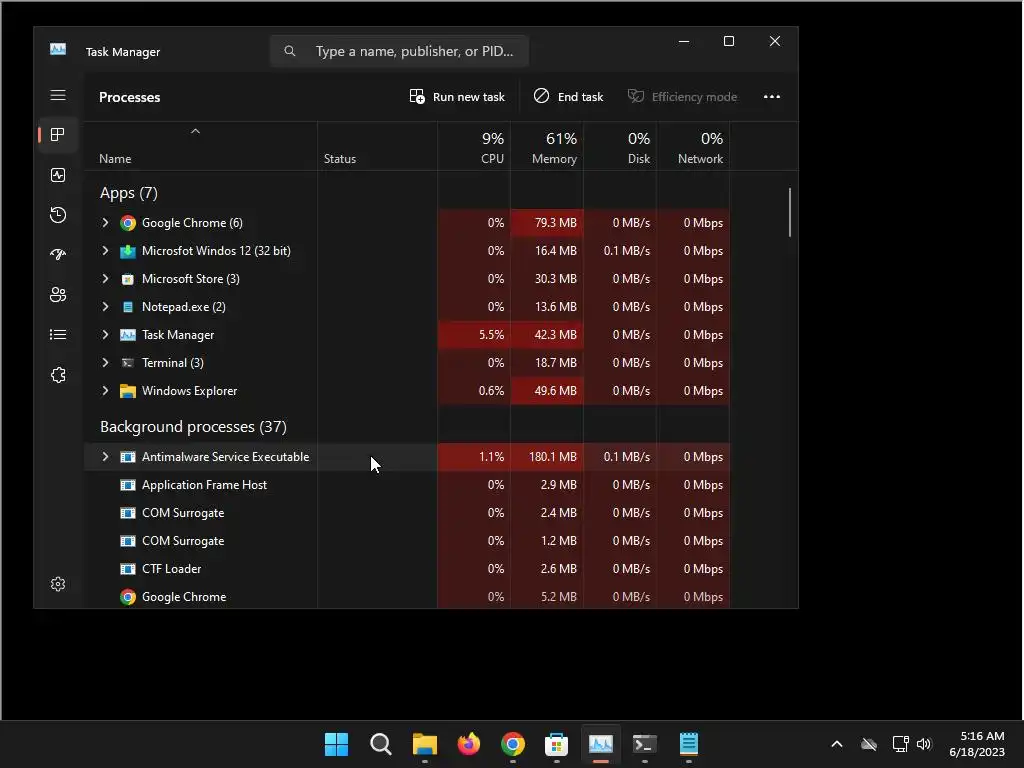Open taskbar Search
The height and width of the screenshot is (768, 1024).
pyautogui.click(x=381, y=744)
